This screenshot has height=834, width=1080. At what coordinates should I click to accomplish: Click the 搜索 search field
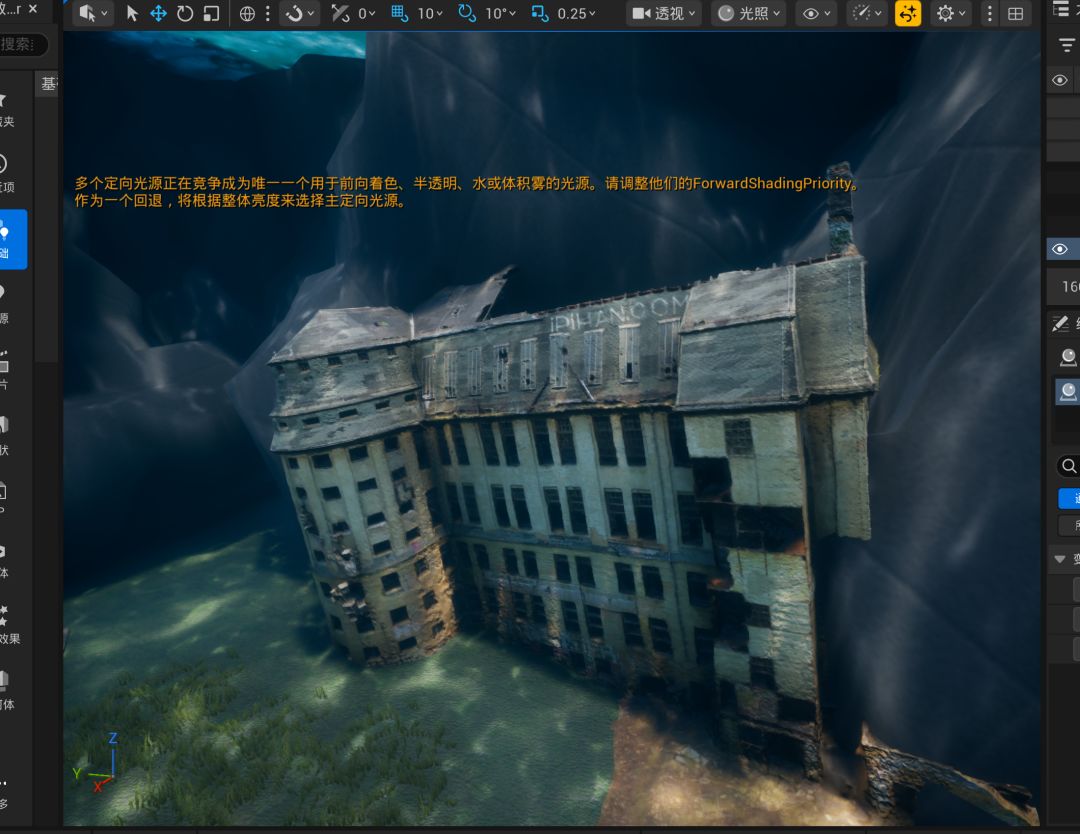point(23,45)
